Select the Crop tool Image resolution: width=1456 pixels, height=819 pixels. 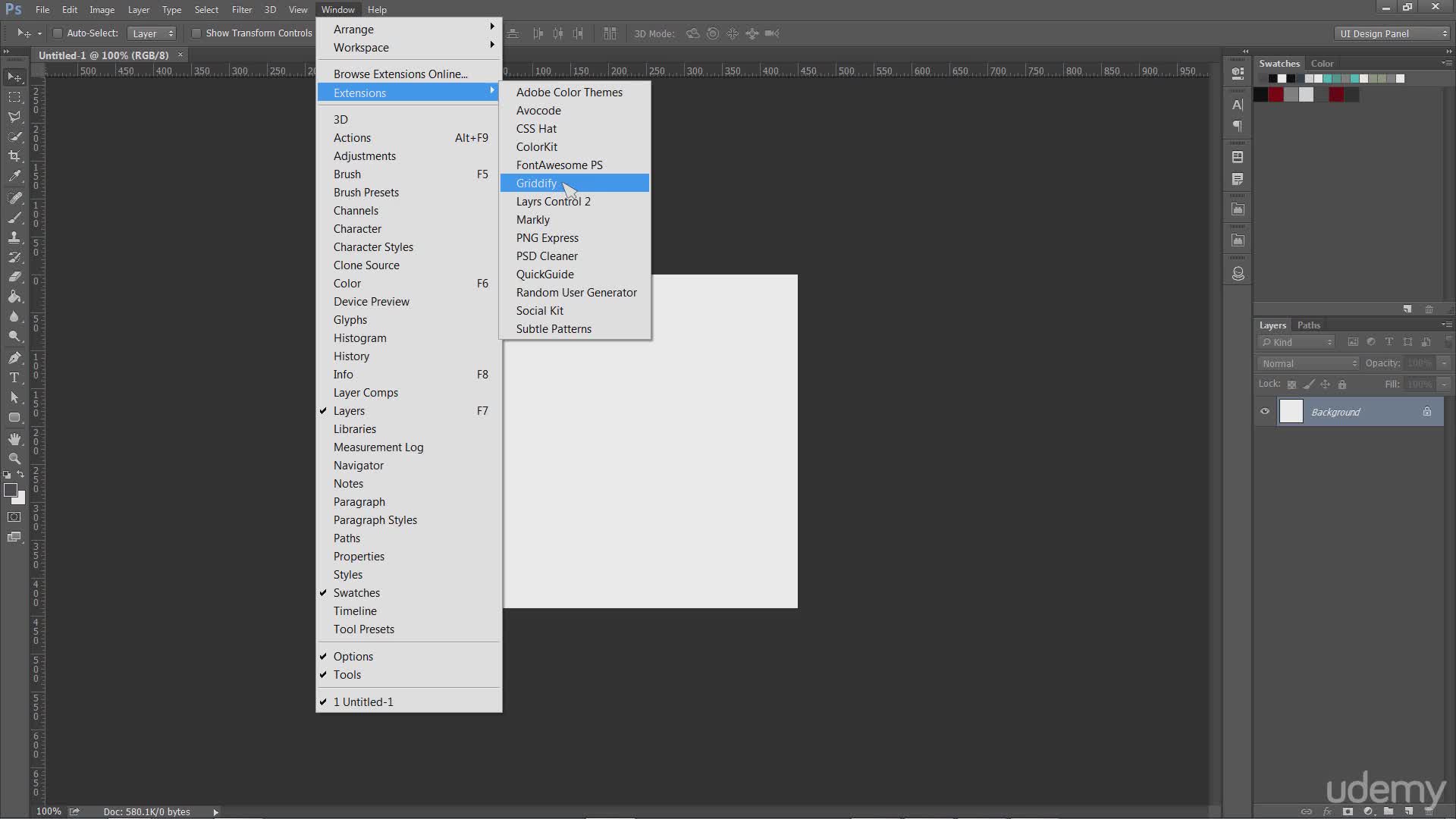[14, 156]
